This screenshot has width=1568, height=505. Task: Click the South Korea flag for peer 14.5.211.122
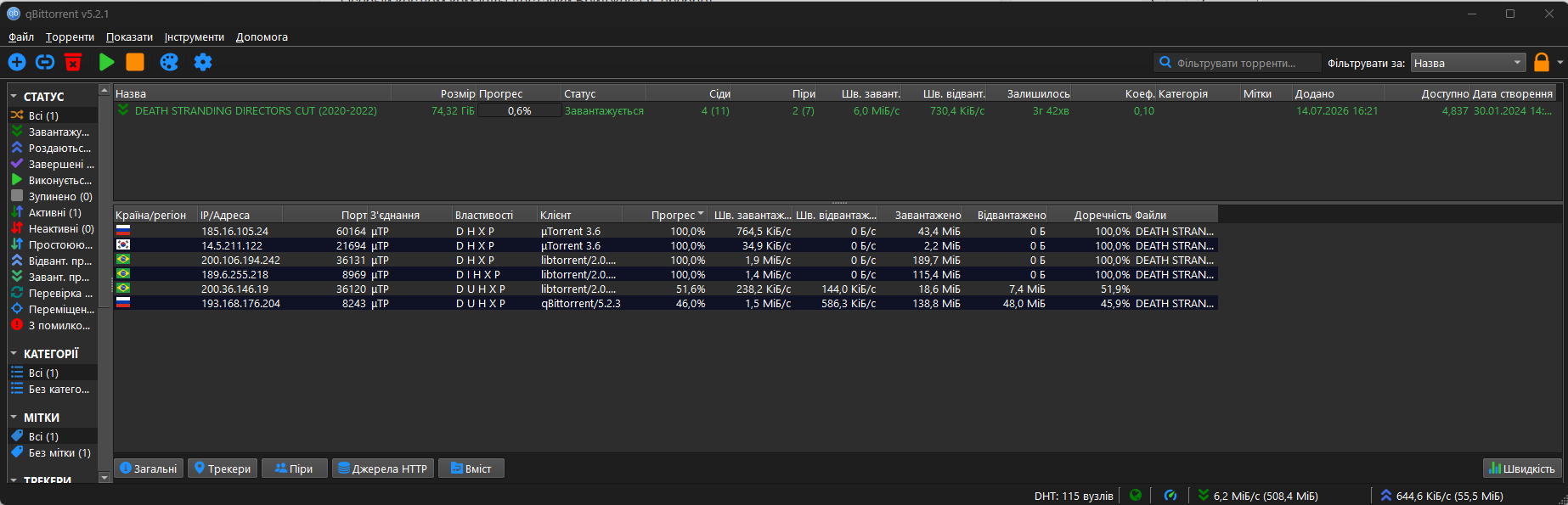123,245
